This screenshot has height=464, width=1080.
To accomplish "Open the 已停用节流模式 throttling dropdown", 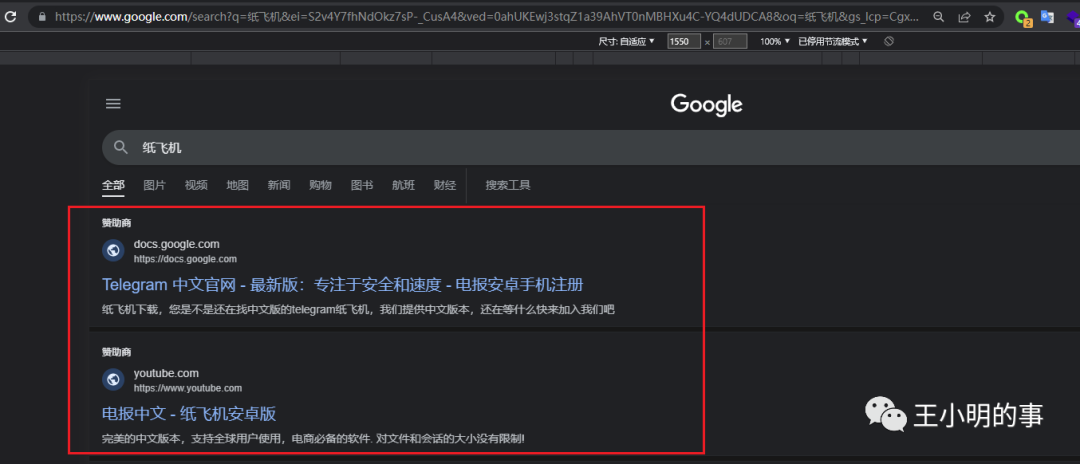I will click(833, 41).
